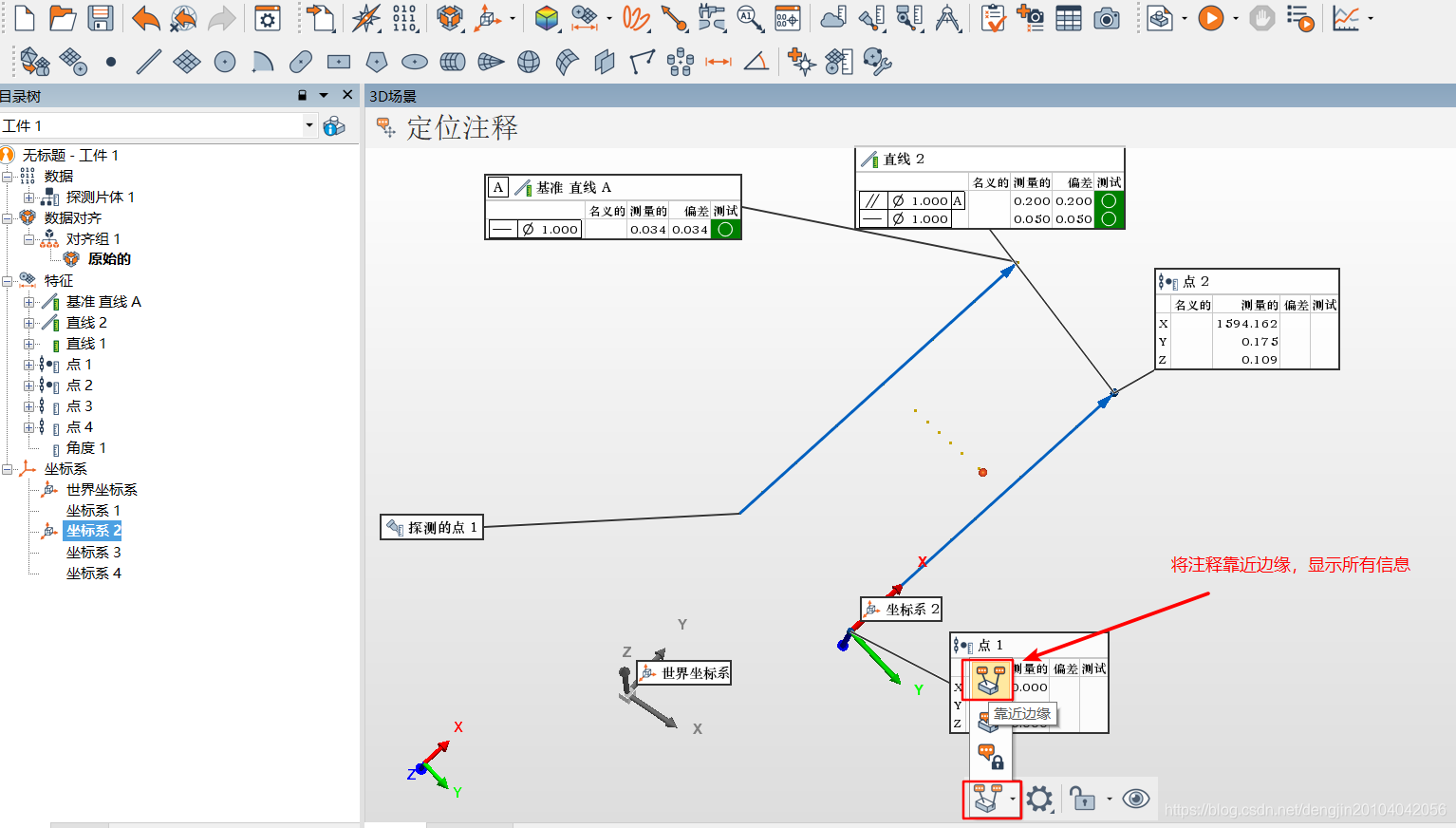The width and height of the screenshot is (1456, 828).
Task: Open the compass alignment tool
Action: 366,18
